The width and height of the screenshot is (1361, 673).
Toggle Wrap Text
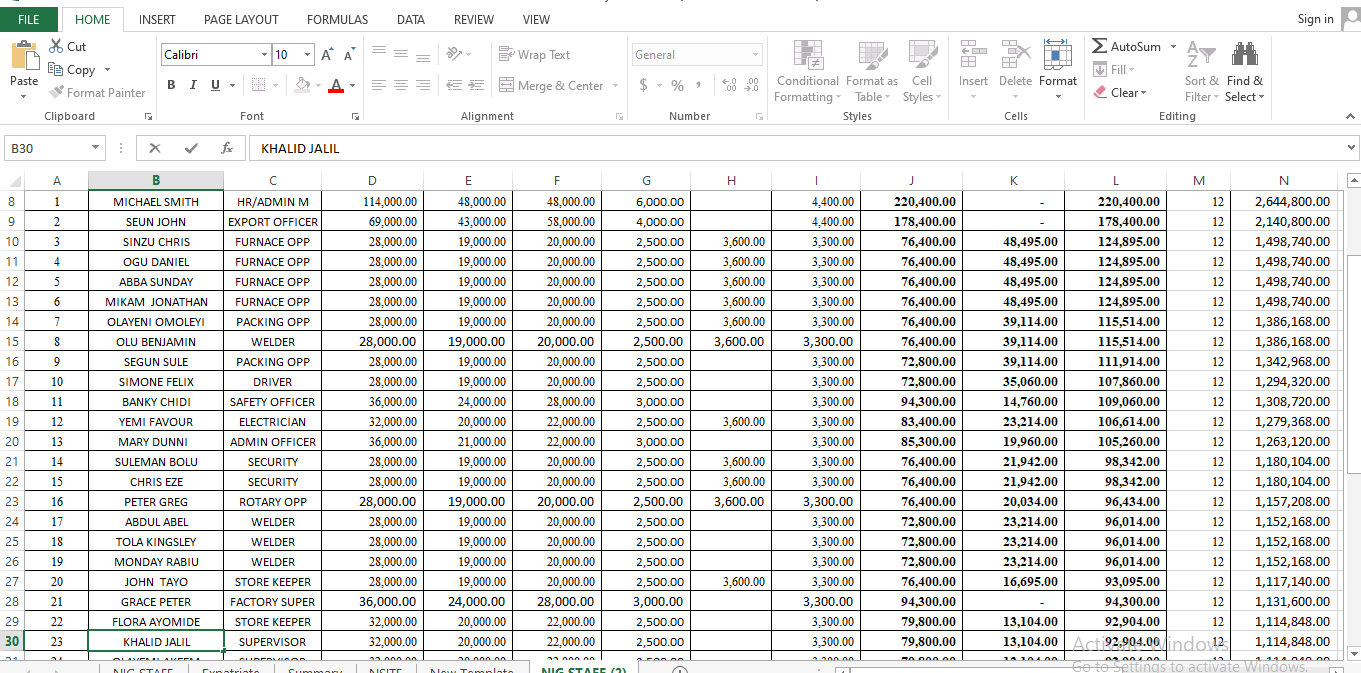pyautogui.click(x=535, y=55)
